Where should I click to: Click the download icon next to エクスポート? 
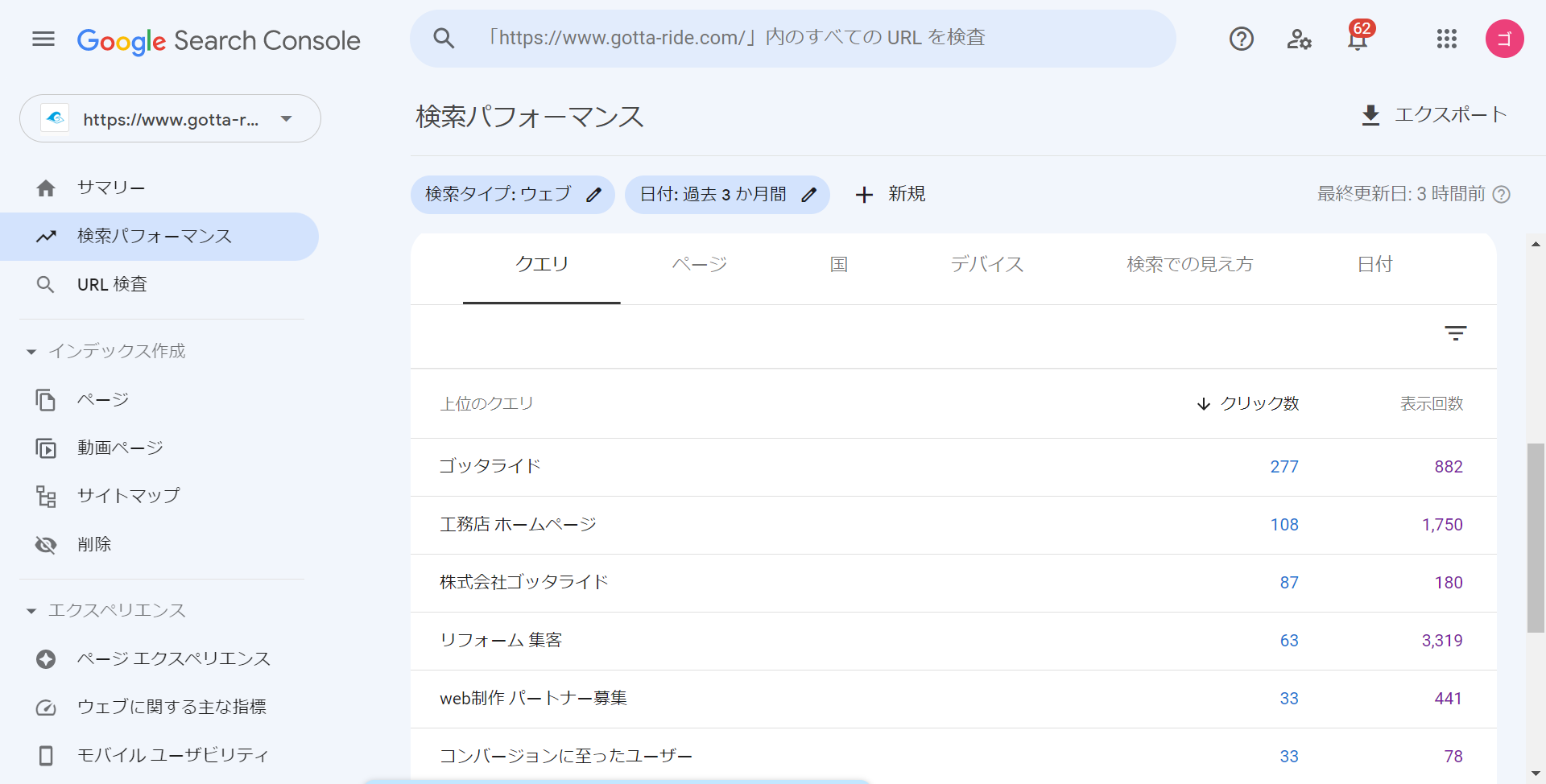pyautogui.click(x=1370, y=115)
